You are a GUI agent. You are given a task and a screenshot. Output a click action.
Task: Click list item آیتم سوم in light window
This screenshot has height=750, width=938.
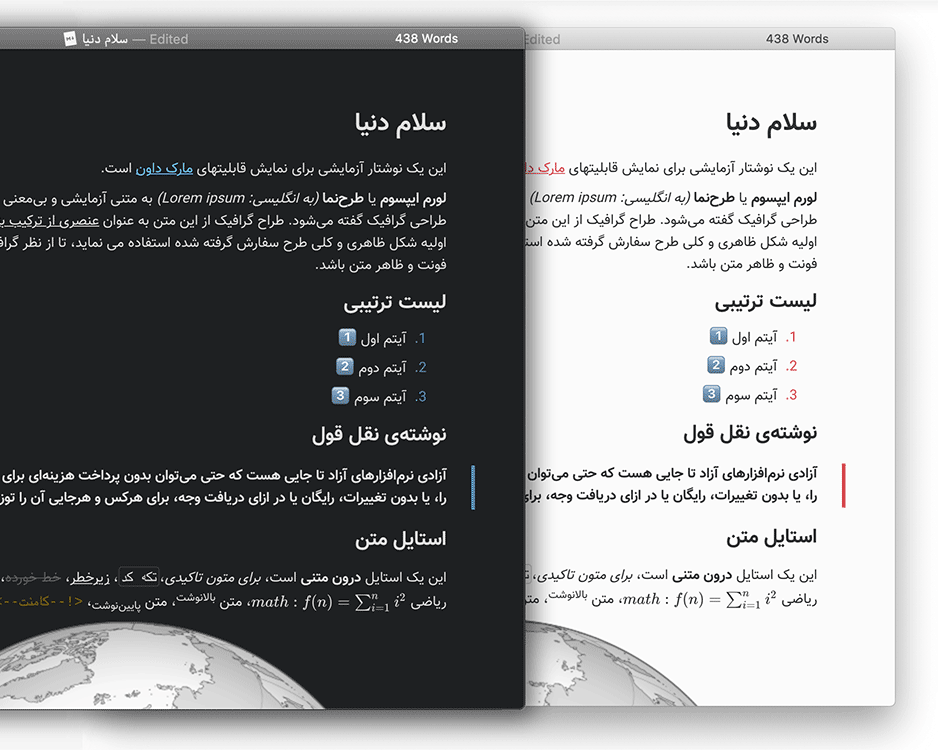point(751,395)
